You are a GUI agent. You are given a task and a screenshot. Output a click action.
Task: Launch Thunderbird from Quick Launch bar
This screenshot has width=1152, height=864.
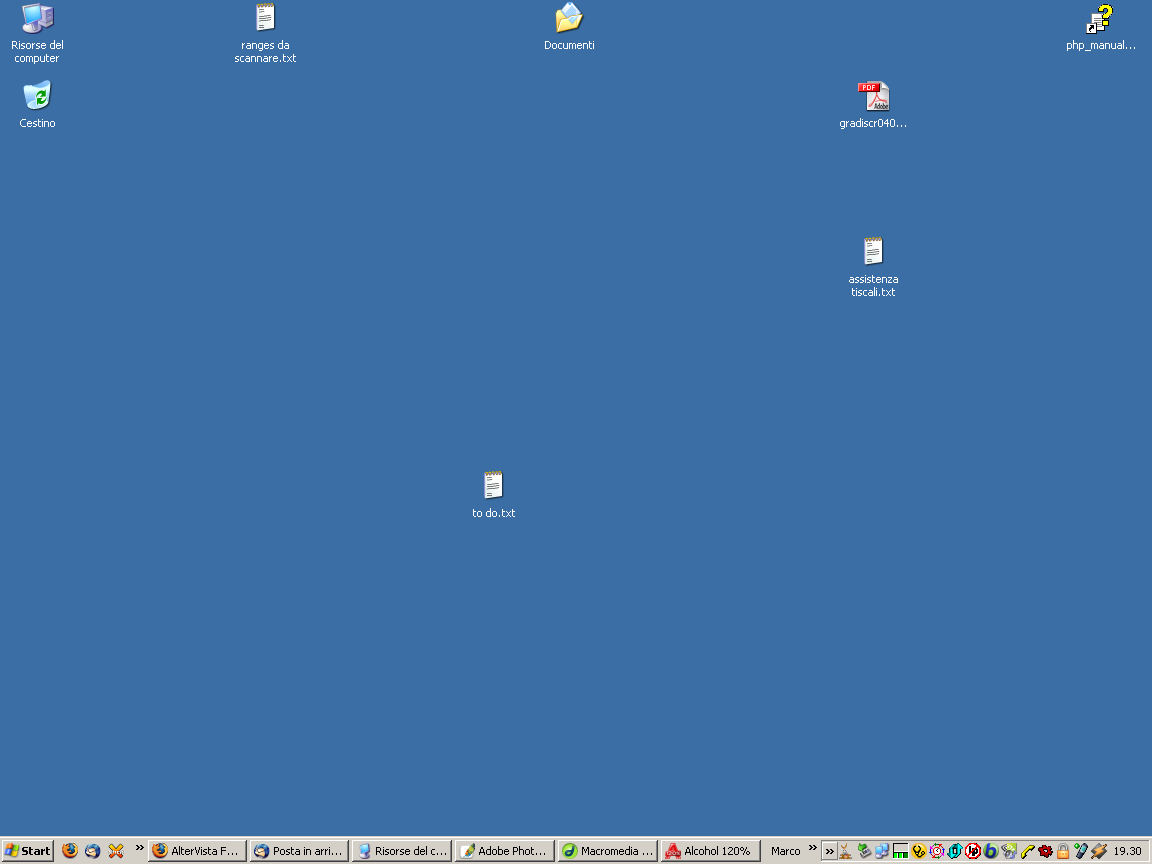[93, 851]
